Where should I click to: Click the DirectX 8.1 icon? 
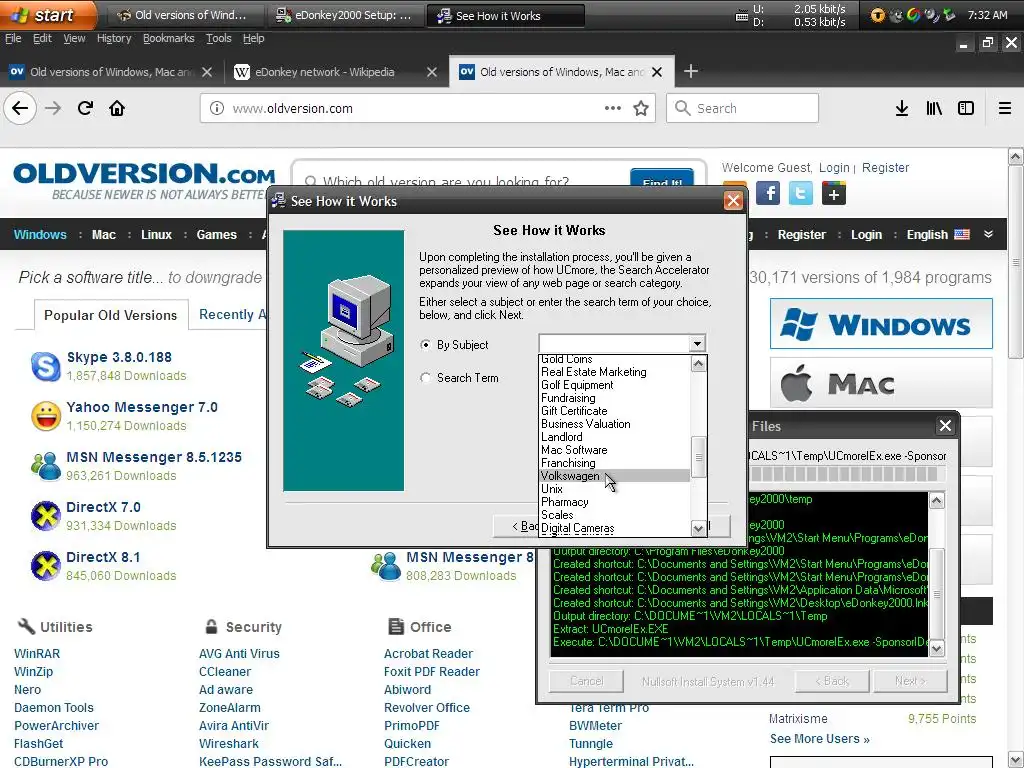tap(46, 566)
